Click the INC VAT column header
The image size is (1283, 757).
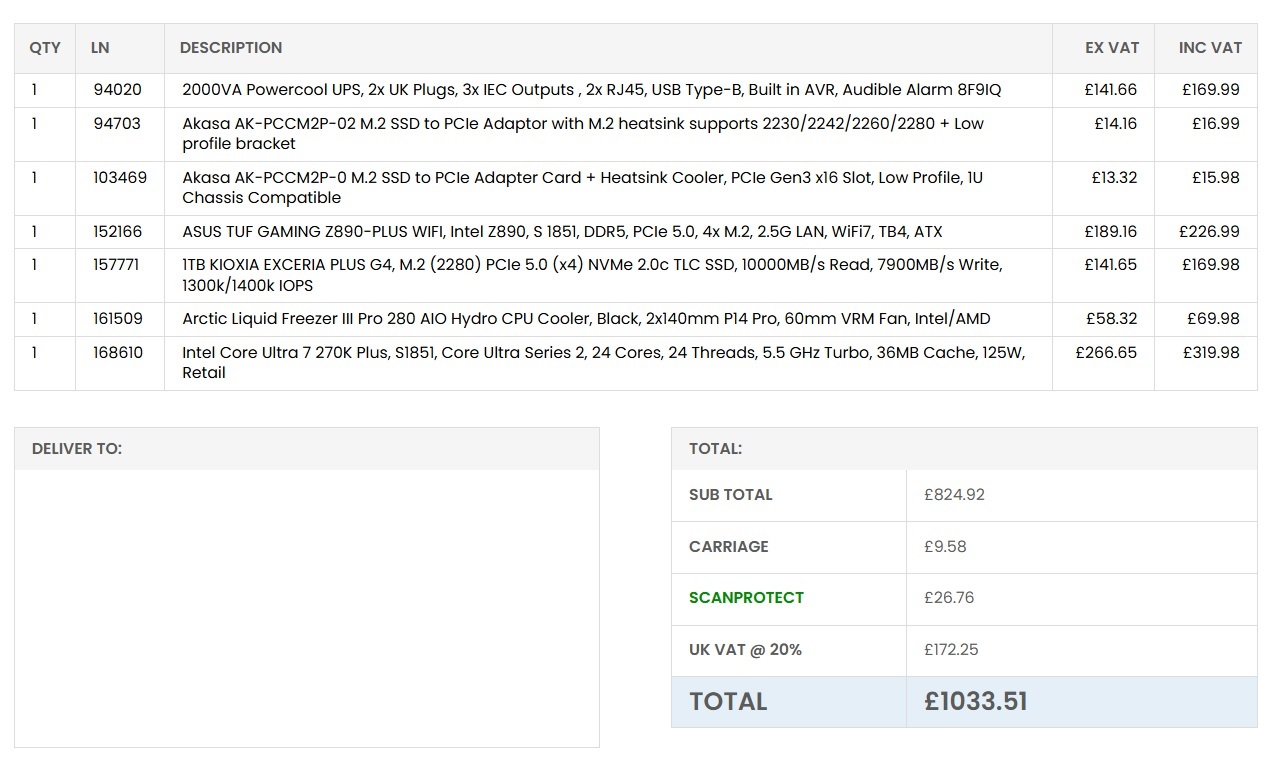(x=1210, y=48)
